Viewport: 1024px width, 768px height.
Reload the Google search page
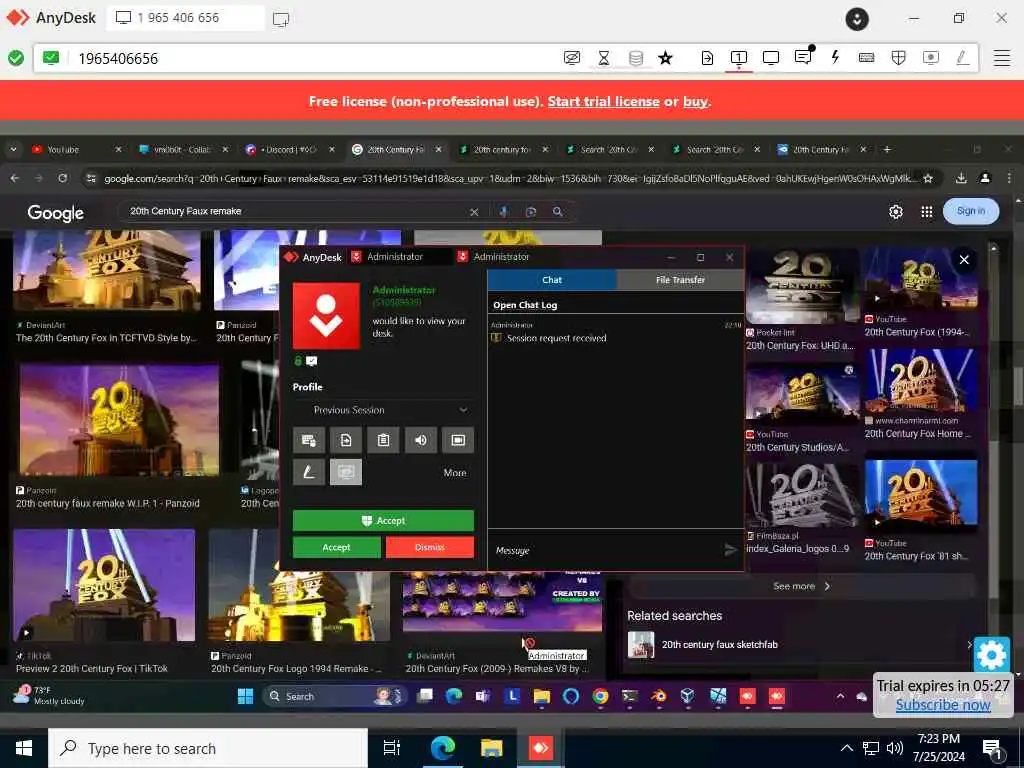tap(63, 178)
